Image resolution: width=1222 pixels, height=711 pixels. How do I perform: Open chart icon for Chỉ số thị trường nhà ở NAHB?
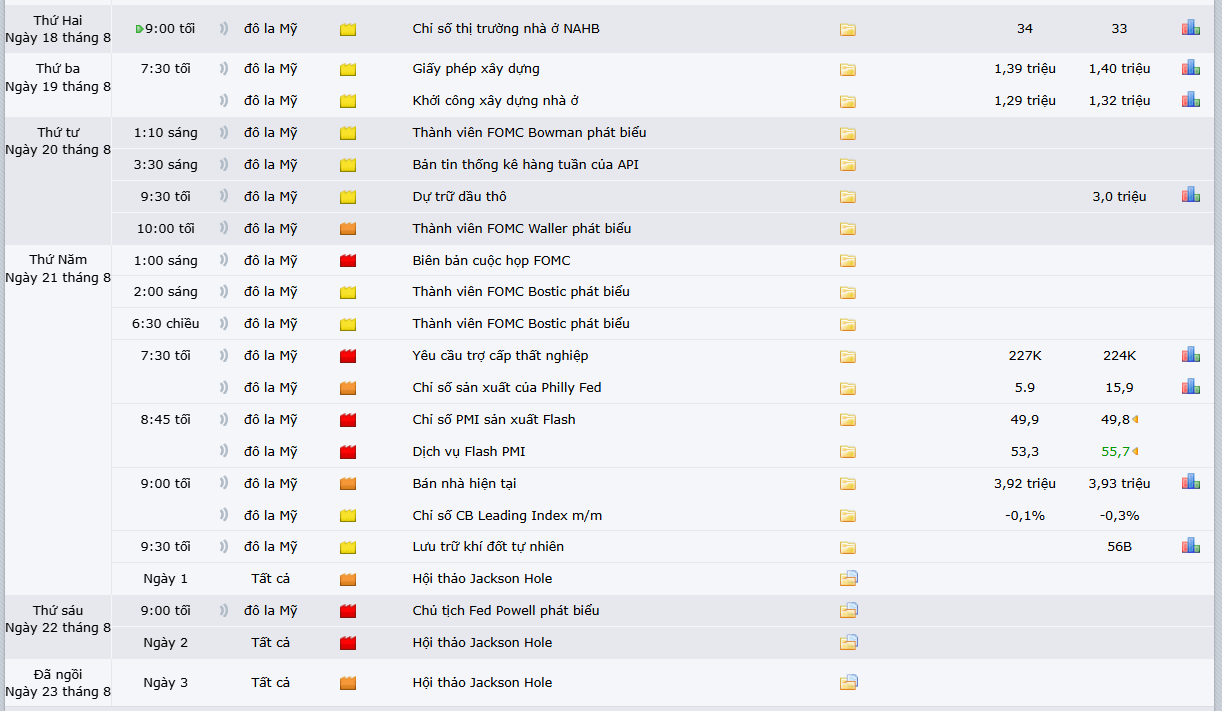coord(1190,29)
